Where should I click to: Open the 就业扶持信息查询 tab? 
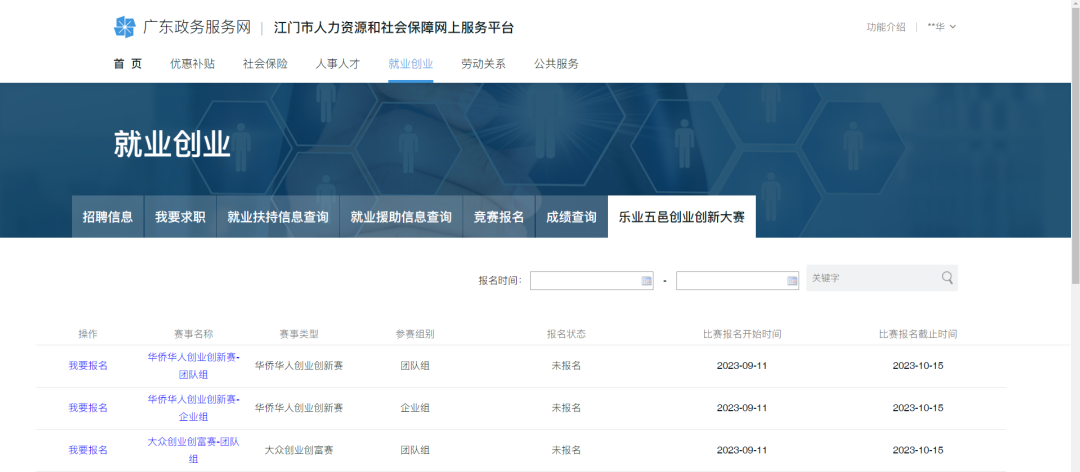pos(277,217)
